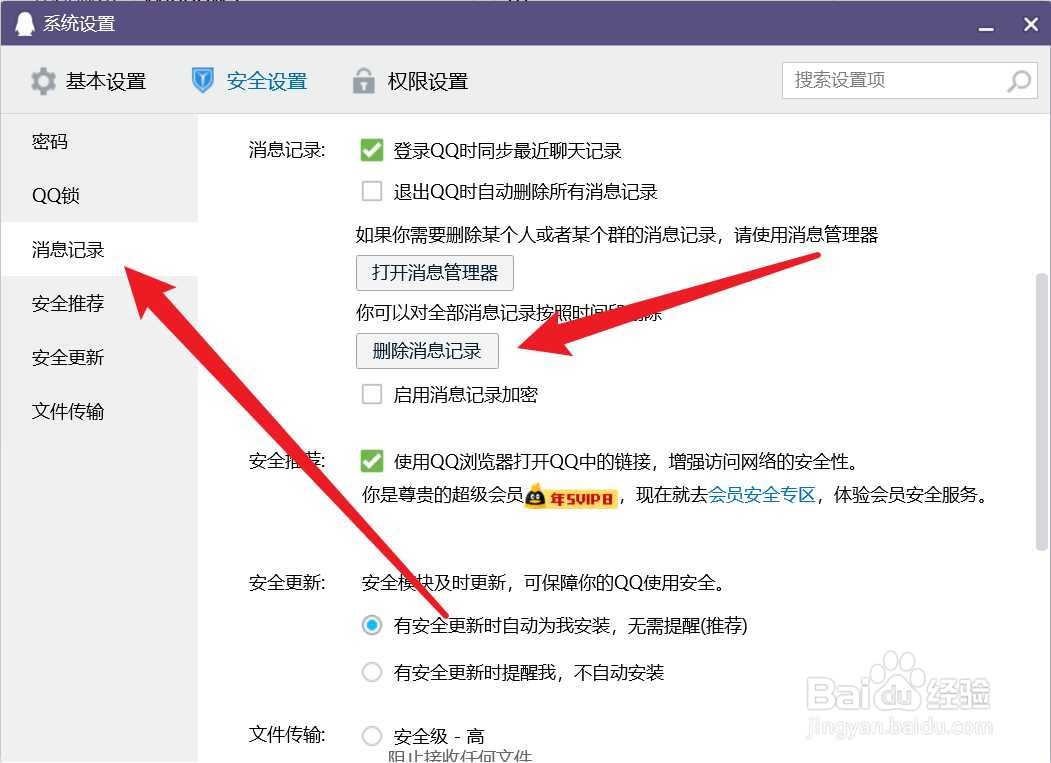This screenshot has height=763, width=1051.
Task: Open the 会员安全专区 link
Action: (x=761, y=495)
